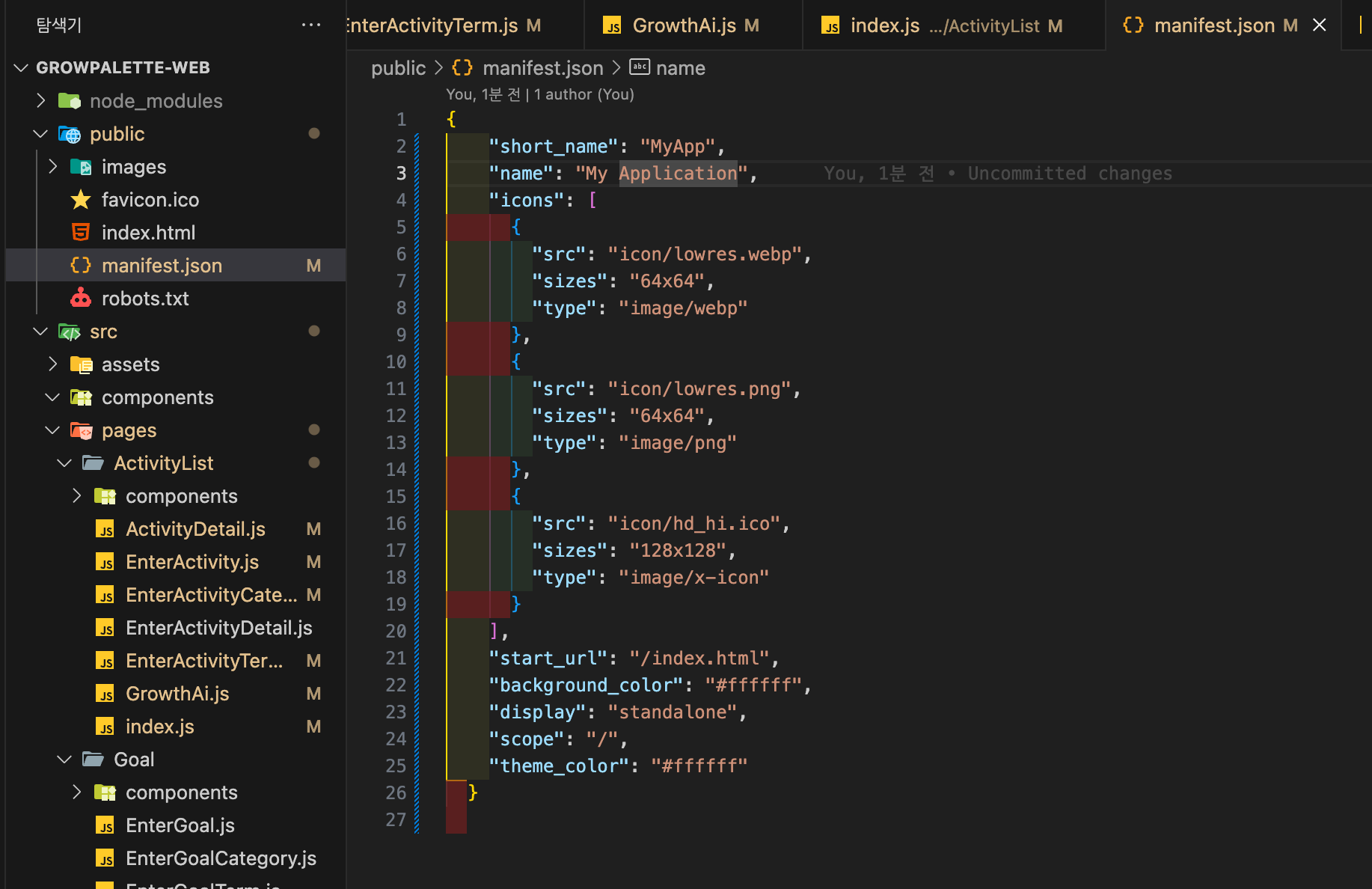Collapse the Goal folder
Screen dimensions: 1372x889
(x=64, y=759)
